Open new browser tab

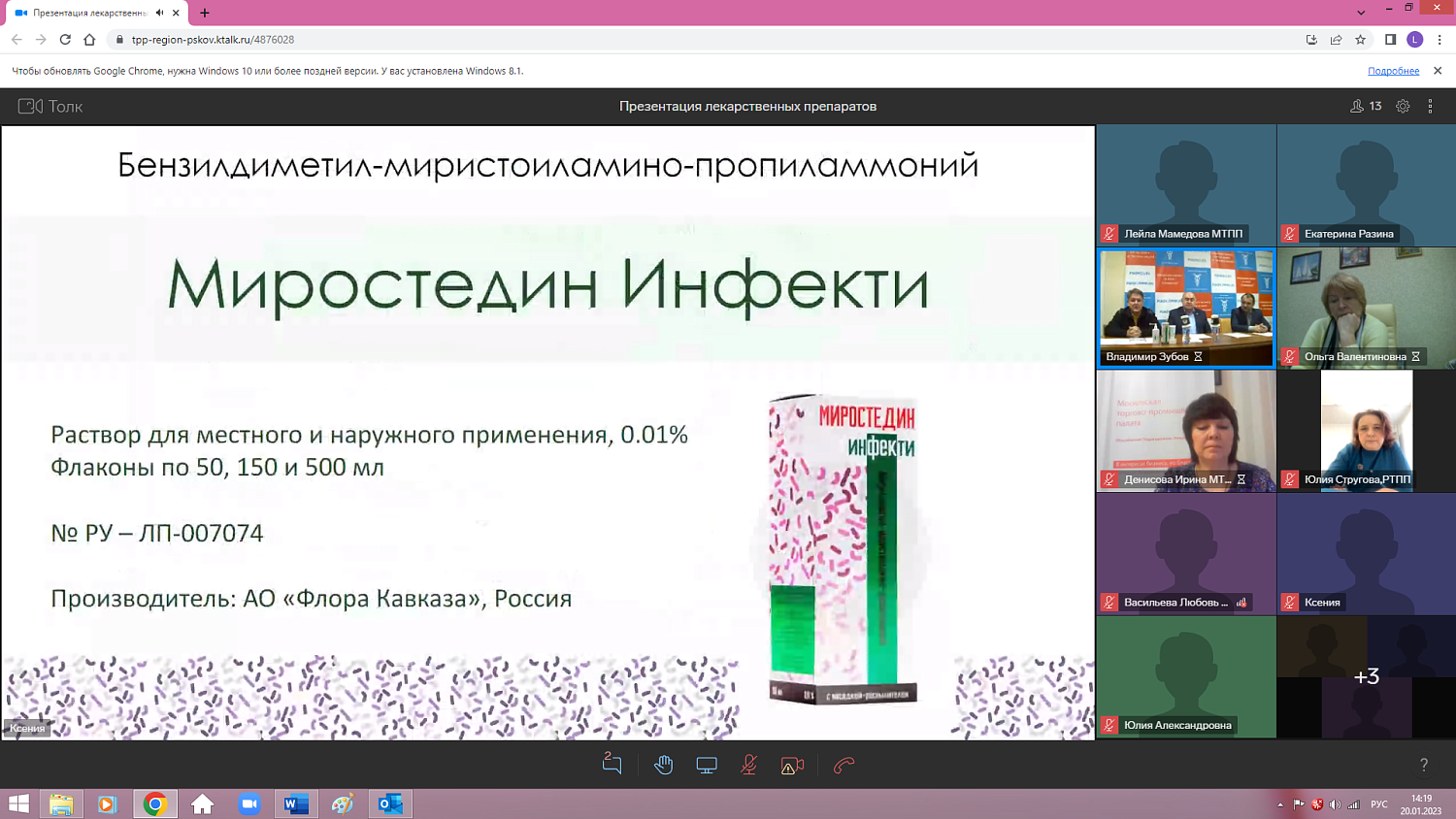[x=205, y=13]
